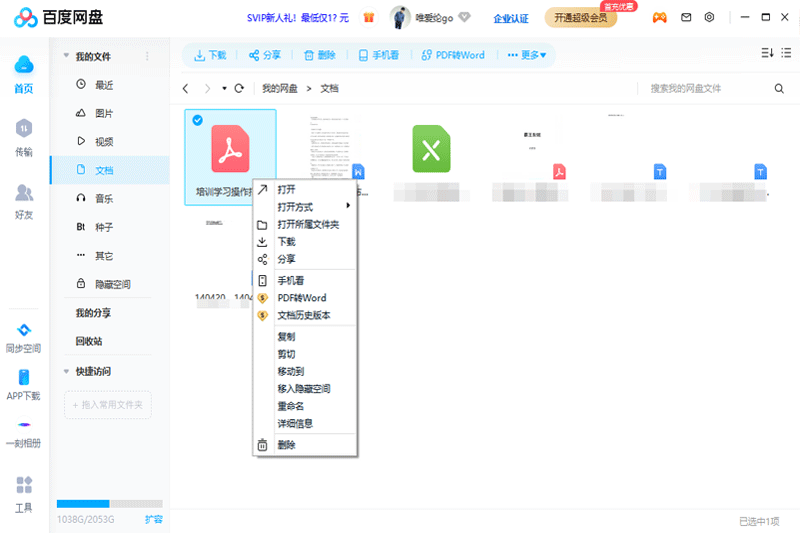
Task: Open the 传输 transfer sidebar icon
Action: 23,136
